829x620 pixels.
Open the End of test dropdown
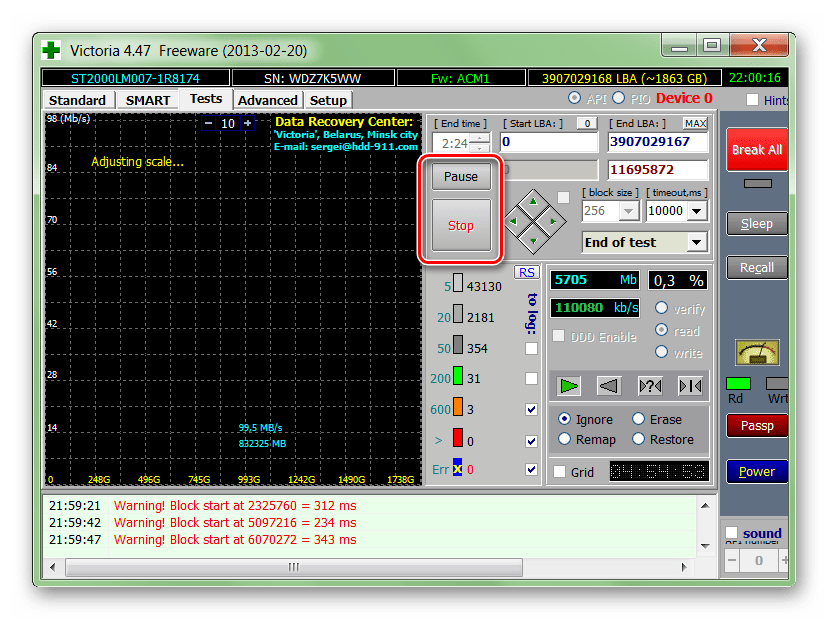click(x=697, y=242)
